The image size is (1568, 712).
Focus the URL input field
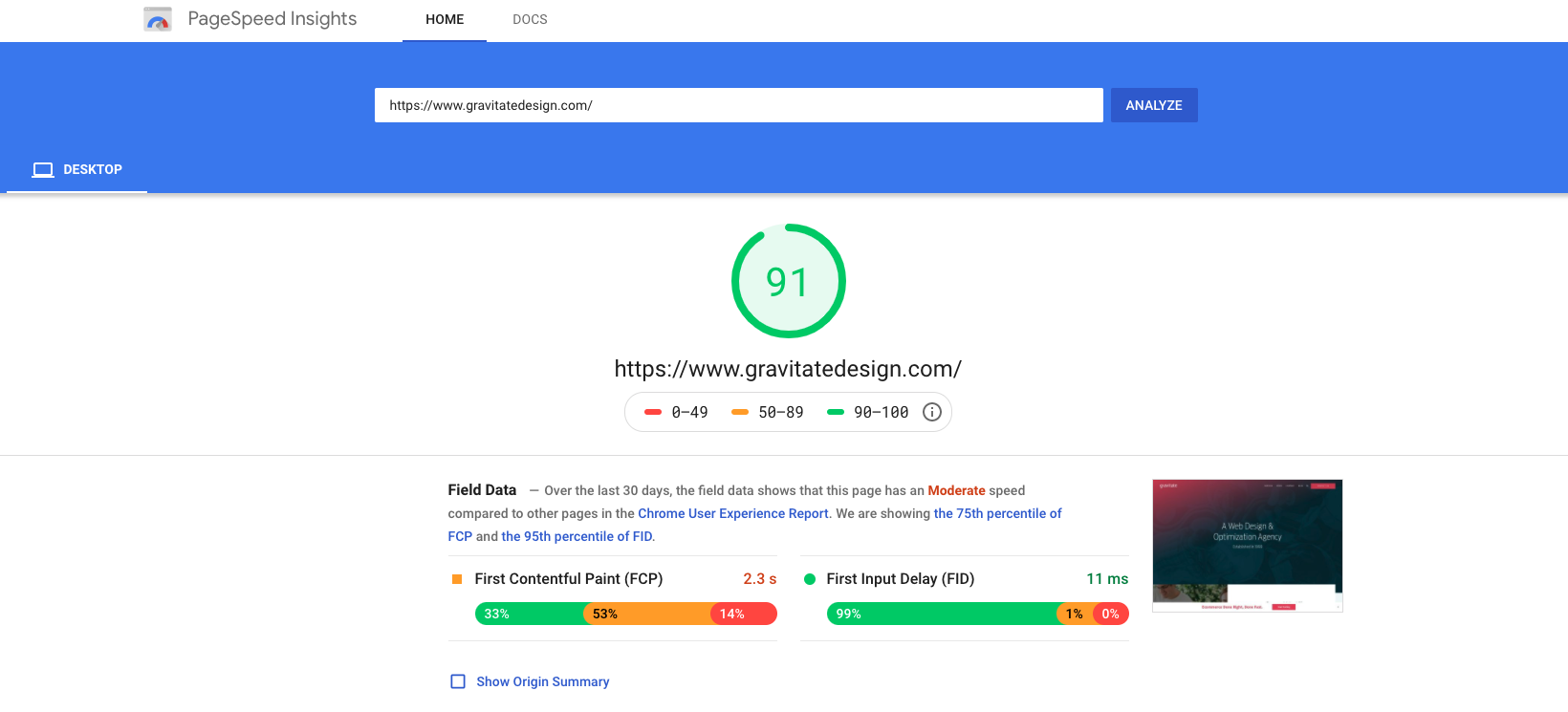[739, 105]
